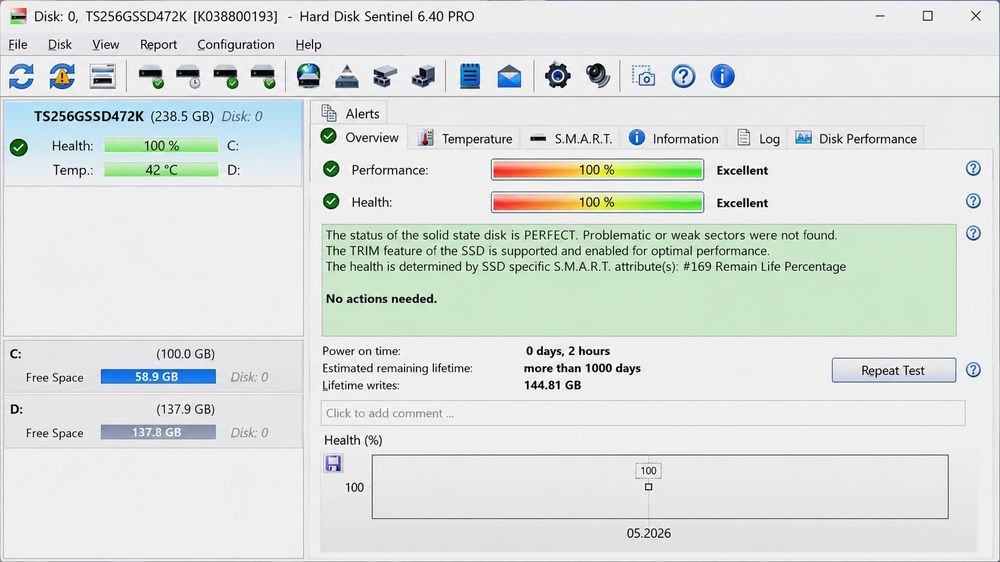
Task: Select the TS256GSSD472K disk entry
Action: coord(153,143)
